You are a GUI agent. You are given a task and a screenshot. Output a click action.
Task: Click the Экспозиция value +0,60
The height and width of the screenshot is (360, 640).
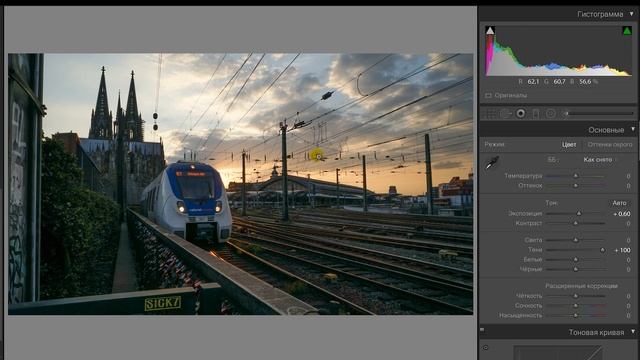(x=621, y=213)
